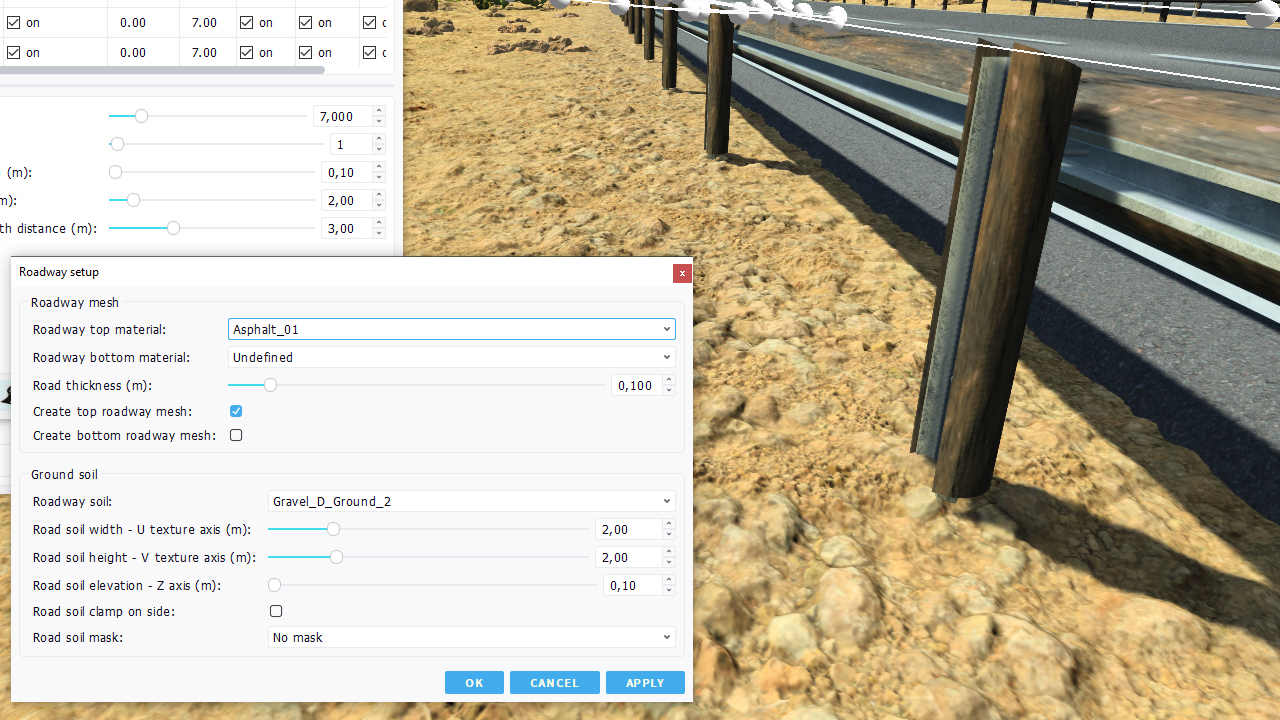Viewport: 1280px width, 720px height.
Task: Increase the 7,000 value with up arrow
Action: (378, 112)
